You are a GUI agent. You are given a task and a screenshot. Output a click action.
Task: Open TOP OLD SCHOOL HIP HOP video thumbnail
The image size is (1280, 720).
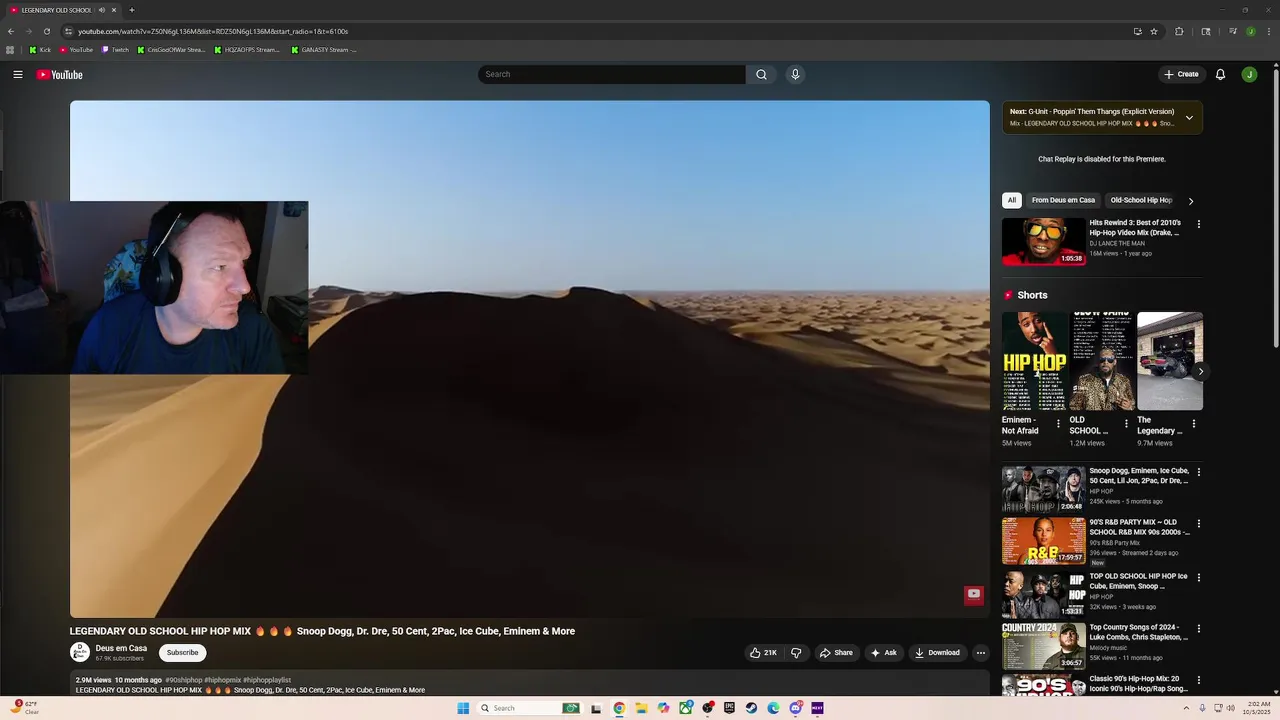tap(1043, 594)
